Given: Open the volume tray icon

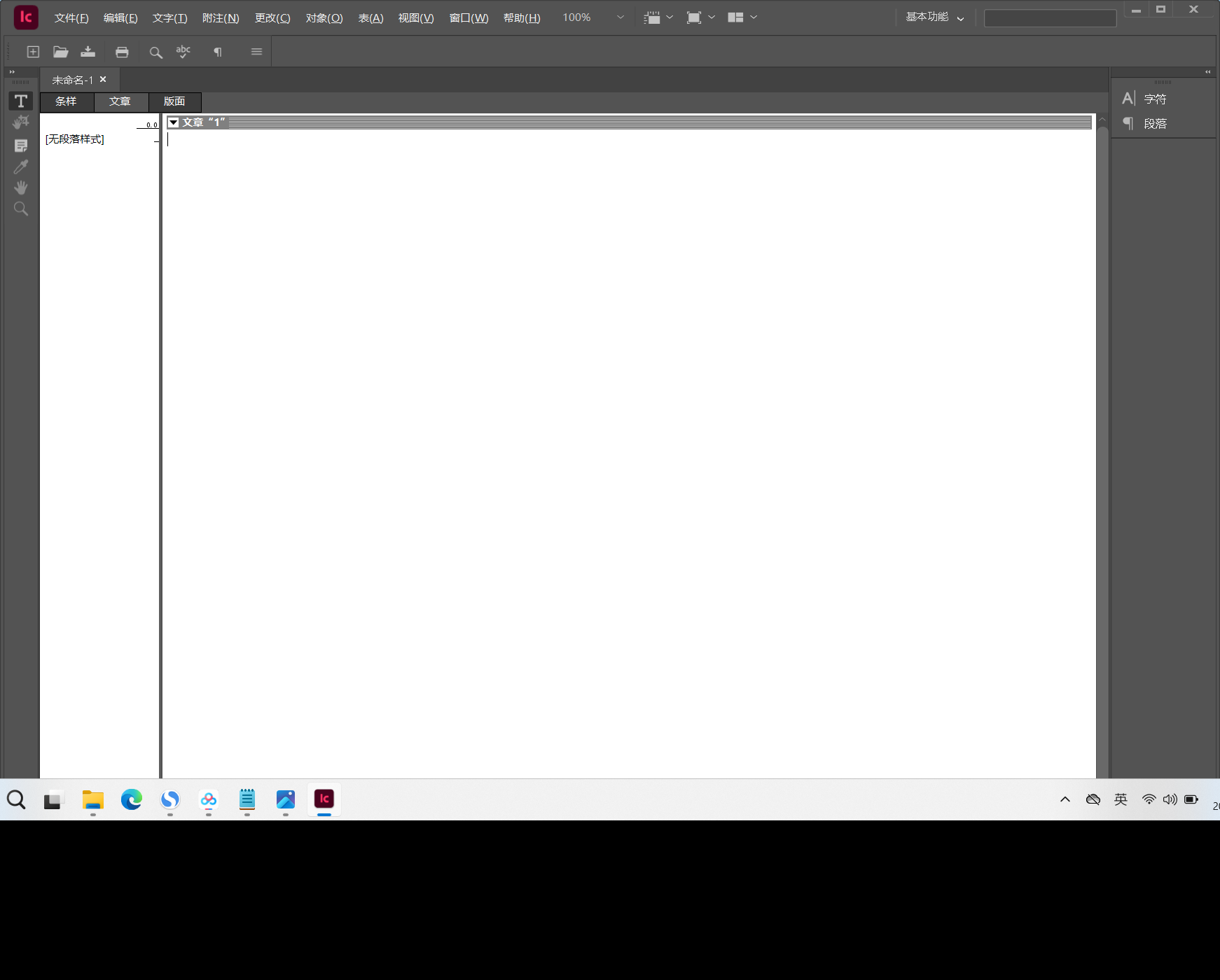Looking at the screenshot, I should click(1170, 799).
